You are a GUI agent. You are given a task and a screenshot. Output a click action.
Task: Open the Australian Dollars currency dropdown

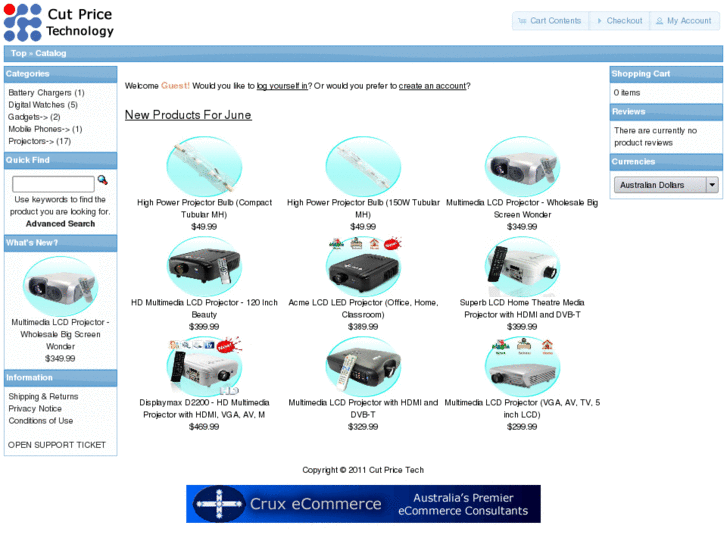click(x=666, y=185)
